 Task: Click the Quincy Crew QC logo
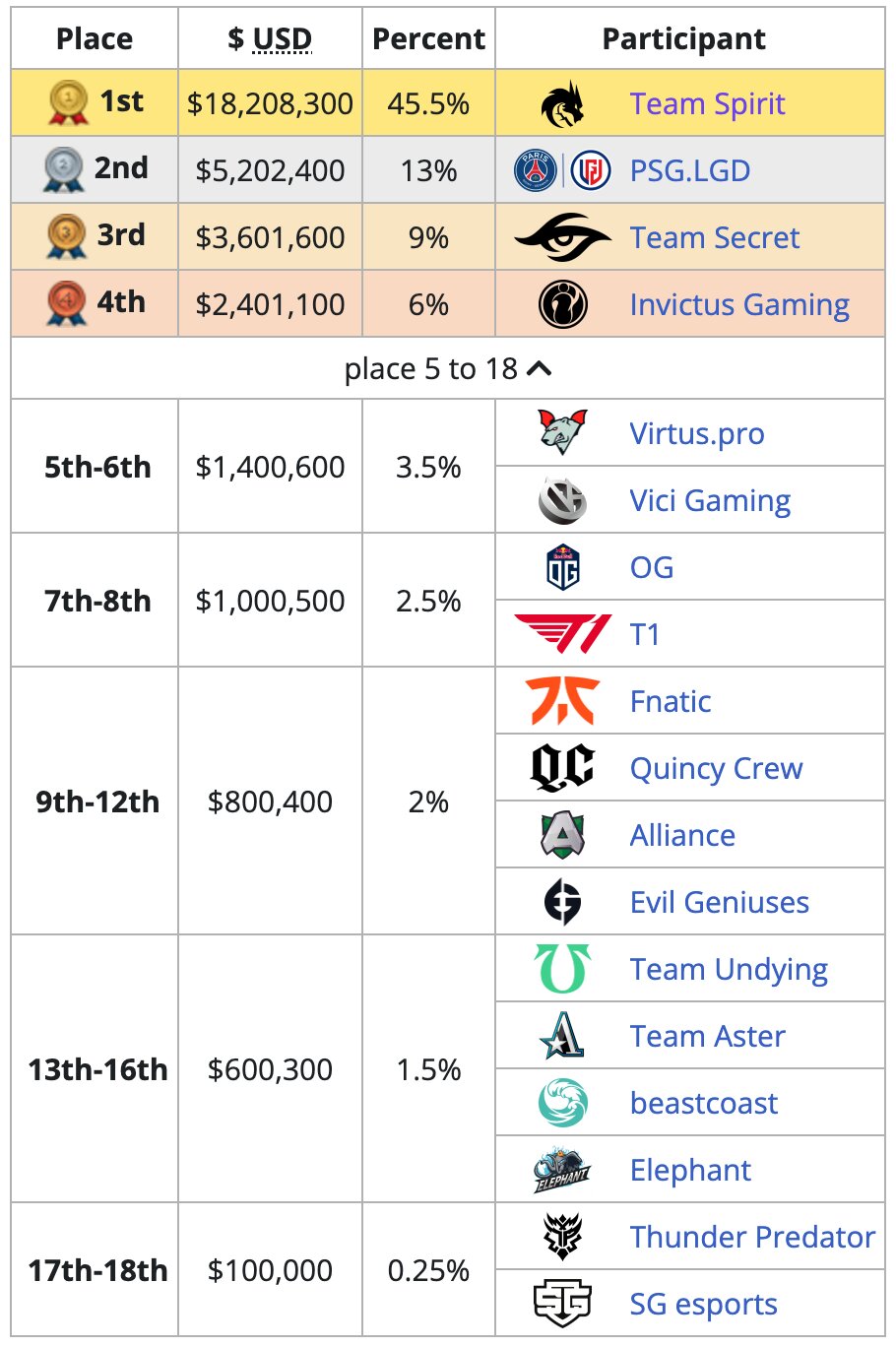(x=562, y=768)
